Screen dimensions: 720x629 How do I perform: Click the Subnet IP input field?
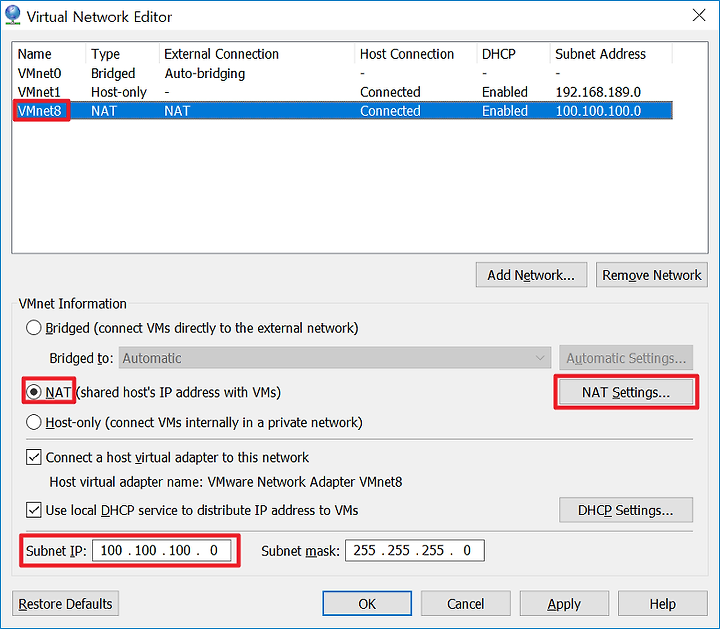pos(162,550)
